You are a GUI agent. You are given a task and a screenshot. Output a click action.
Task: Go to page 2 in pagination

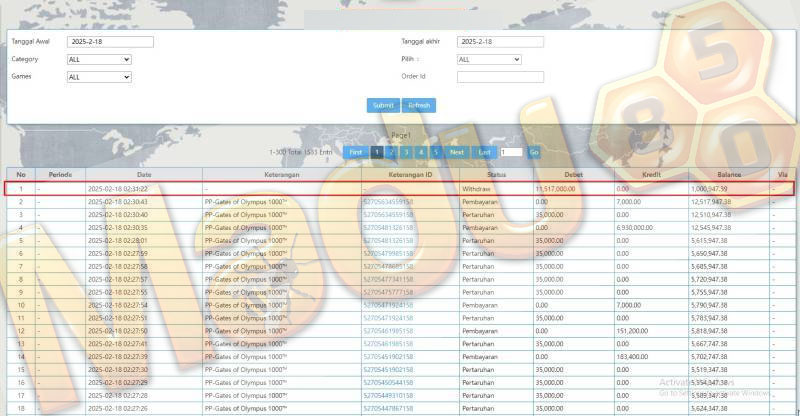pyautogui.click(x=392, y=152)
